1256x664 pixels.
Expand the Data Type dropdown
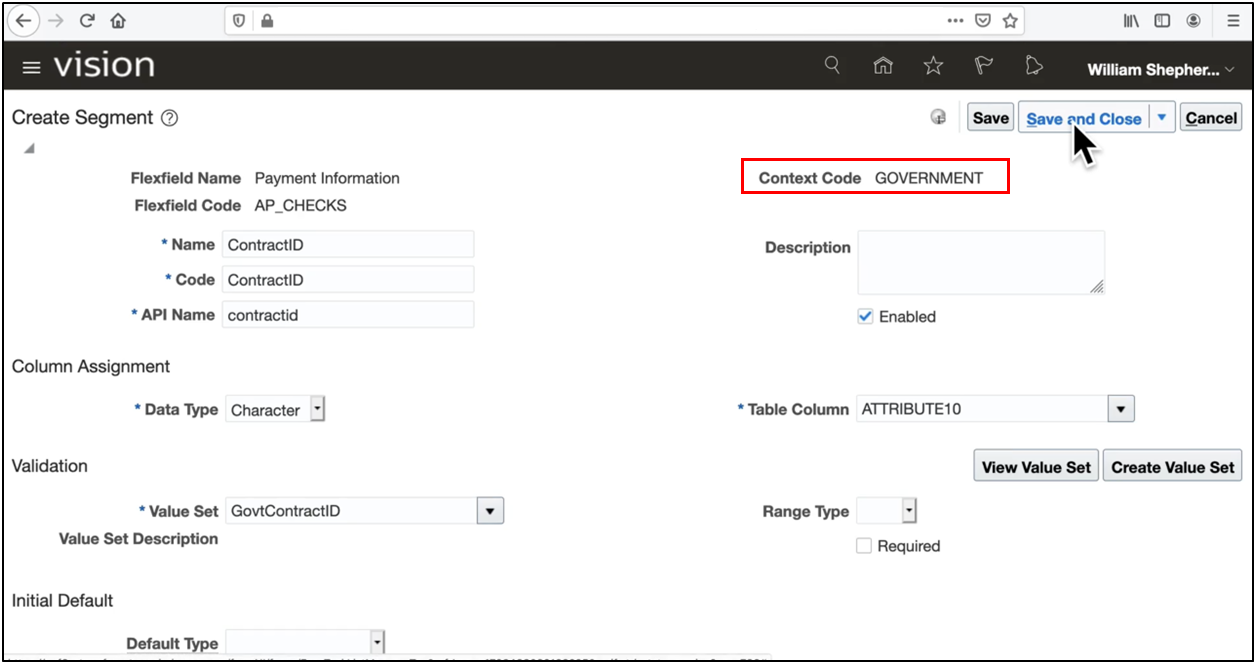coord(317,409)
